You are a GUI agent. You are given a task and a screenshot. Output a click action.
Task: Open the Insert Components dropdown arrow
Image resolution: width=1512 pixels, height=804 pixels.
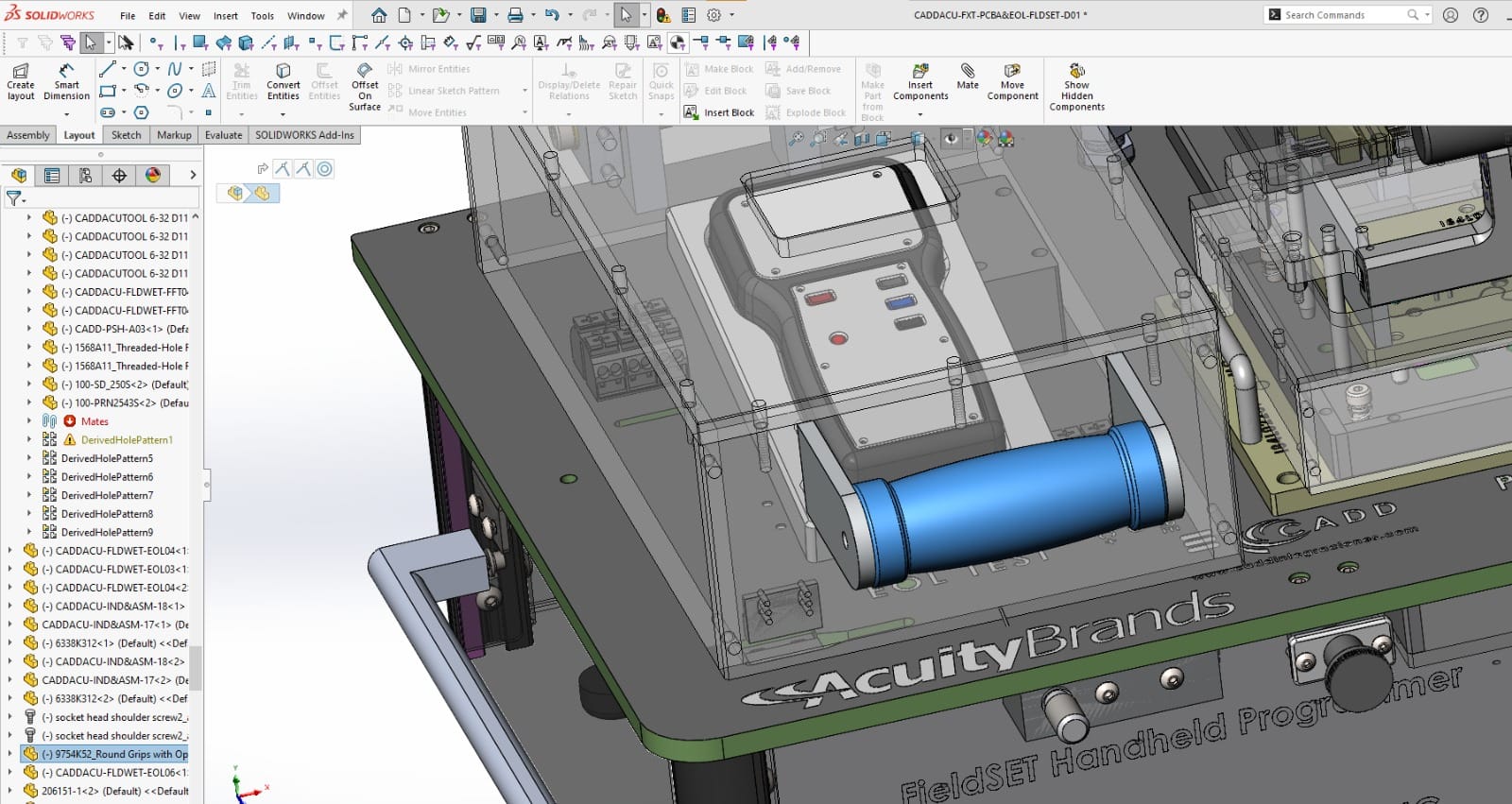click(x=920, y=115)
